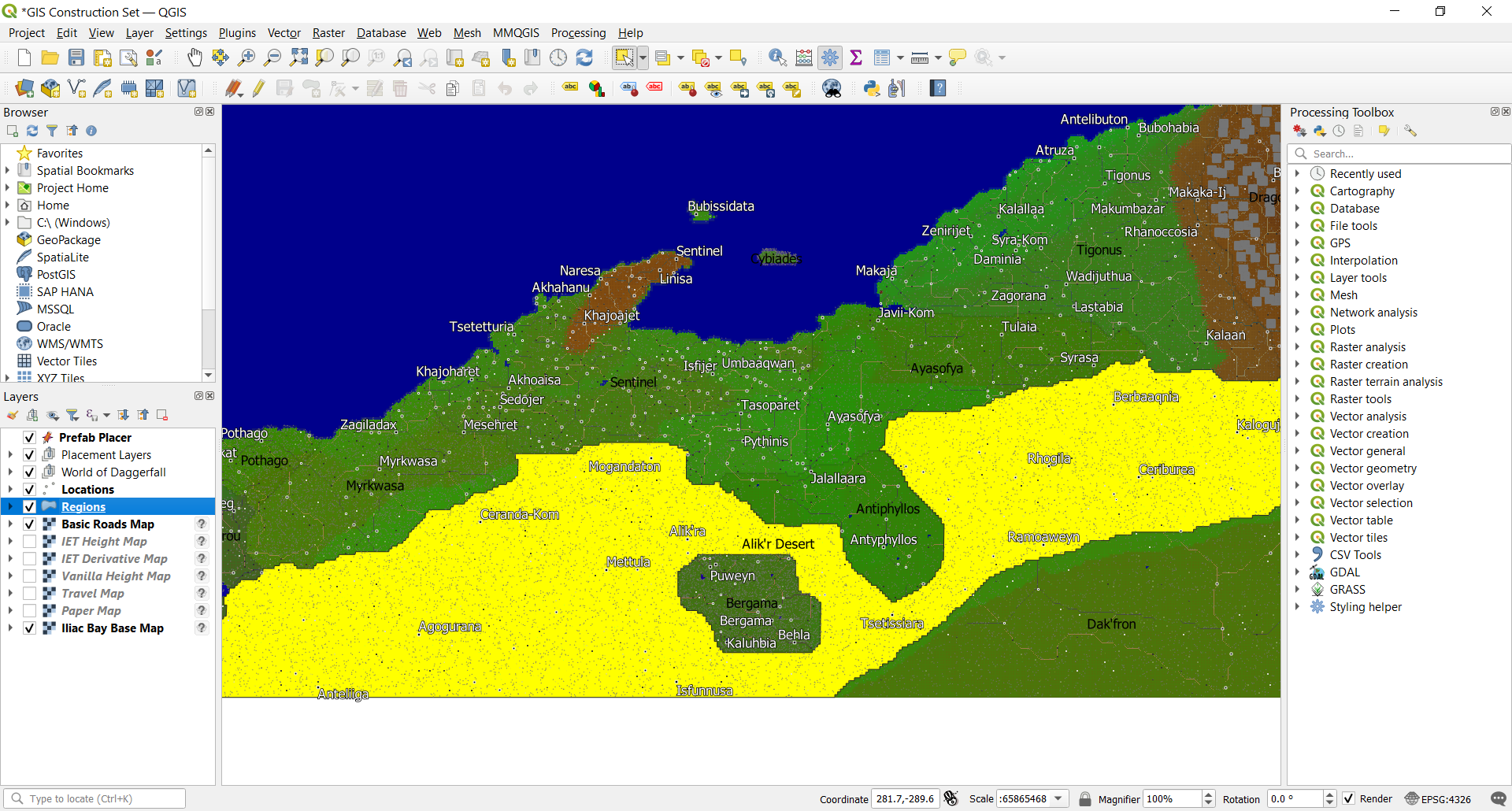This screenshot has width=1512, height=811.
Task: Select the GeoPackage browser entry
Action: [69, 240]
